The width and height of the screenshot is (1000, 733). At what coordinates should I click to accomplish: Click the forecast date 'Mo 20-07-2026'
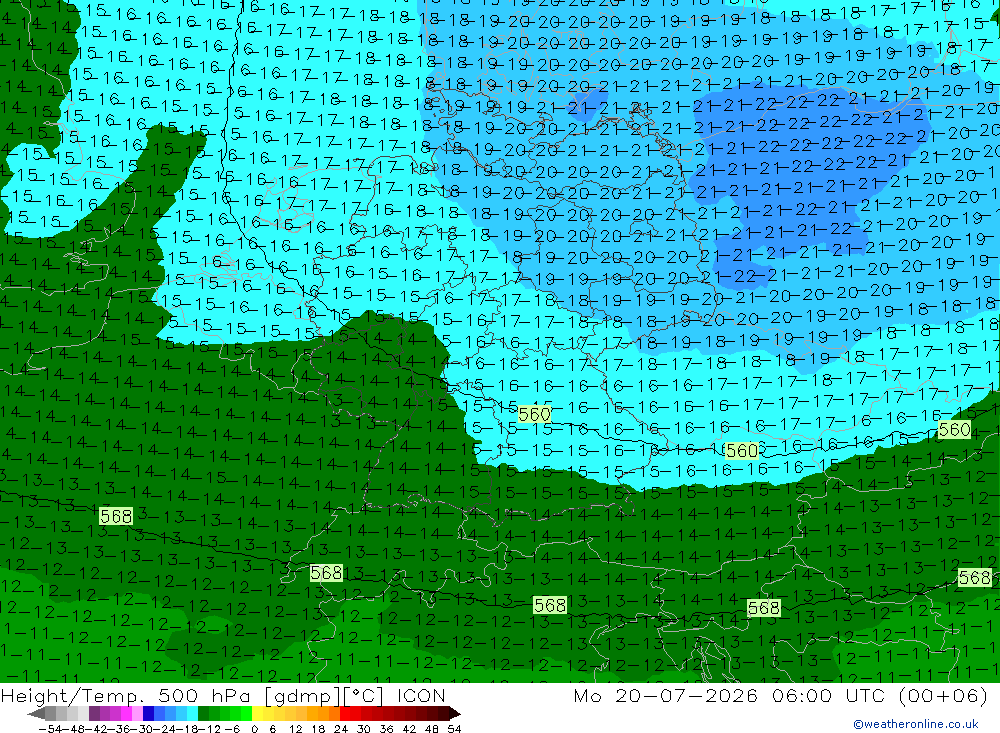click(x=665, y=695)
